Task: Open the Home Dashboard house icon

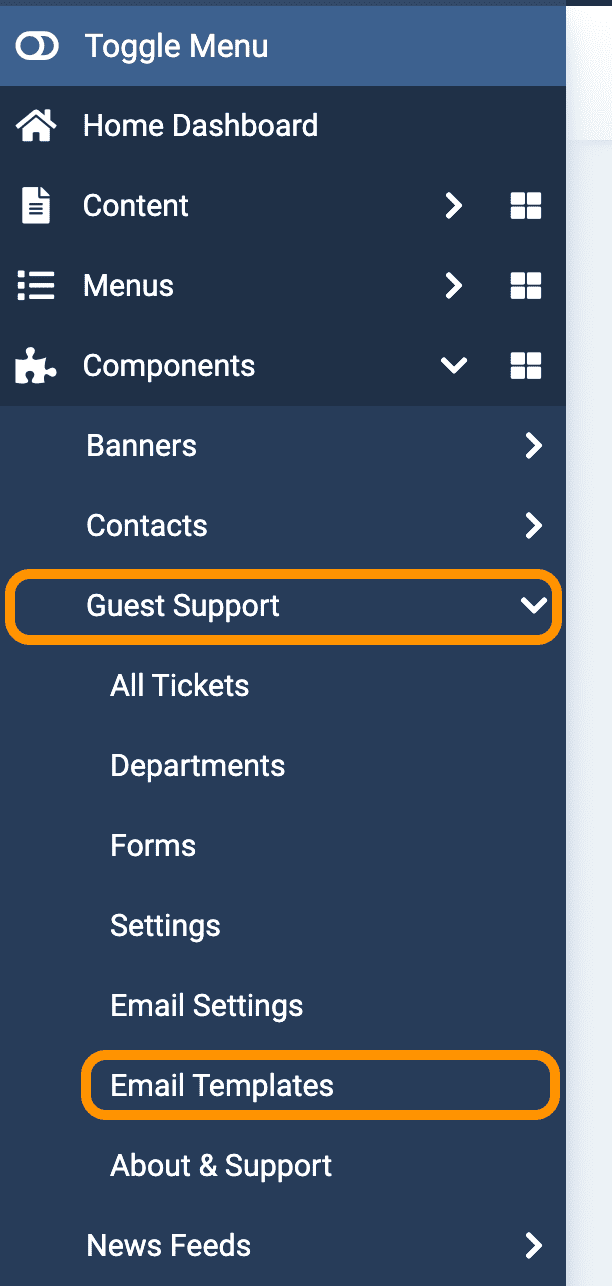Action: point(37,126)
